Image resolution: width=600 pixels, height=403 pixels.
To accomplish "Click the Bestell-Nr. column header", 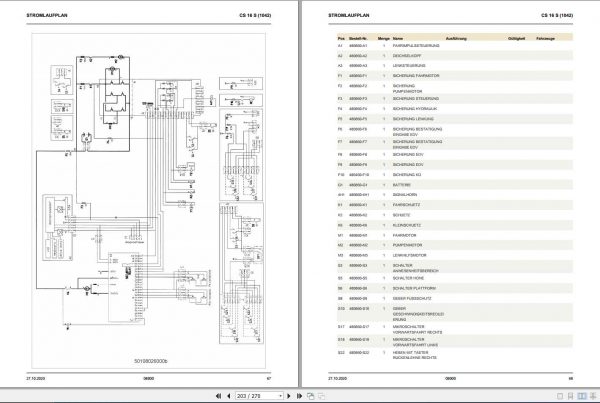I will tap(358, 39).
